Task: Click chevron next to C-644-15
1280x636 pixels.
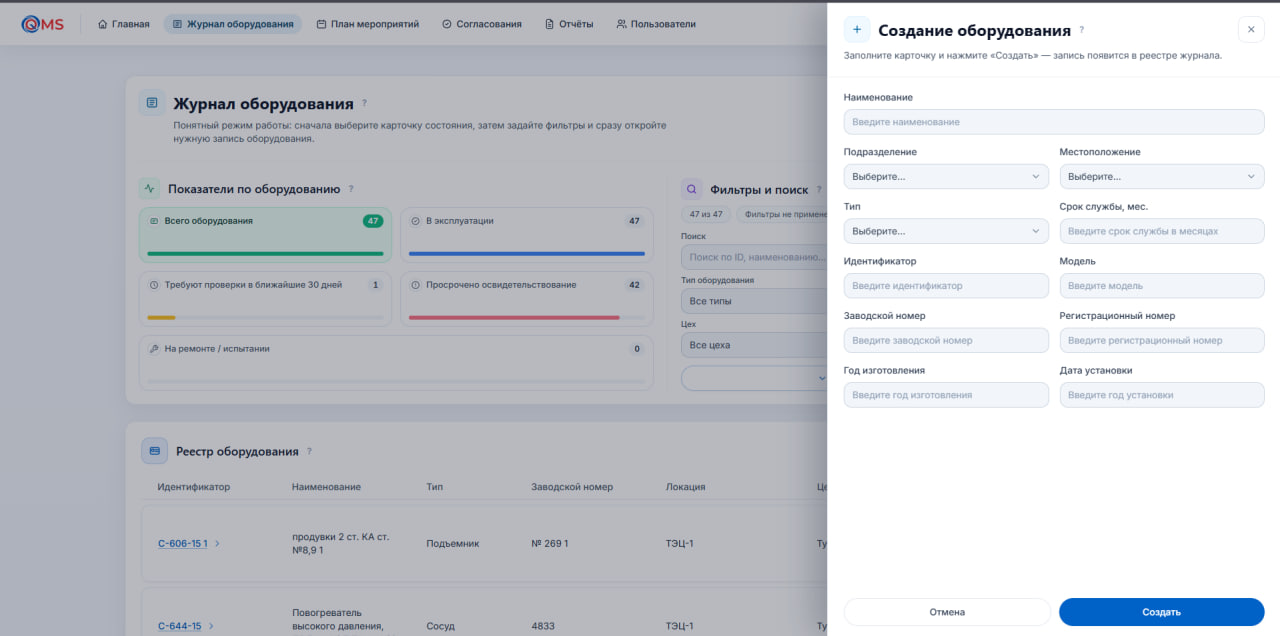Action: pos(211,627)
